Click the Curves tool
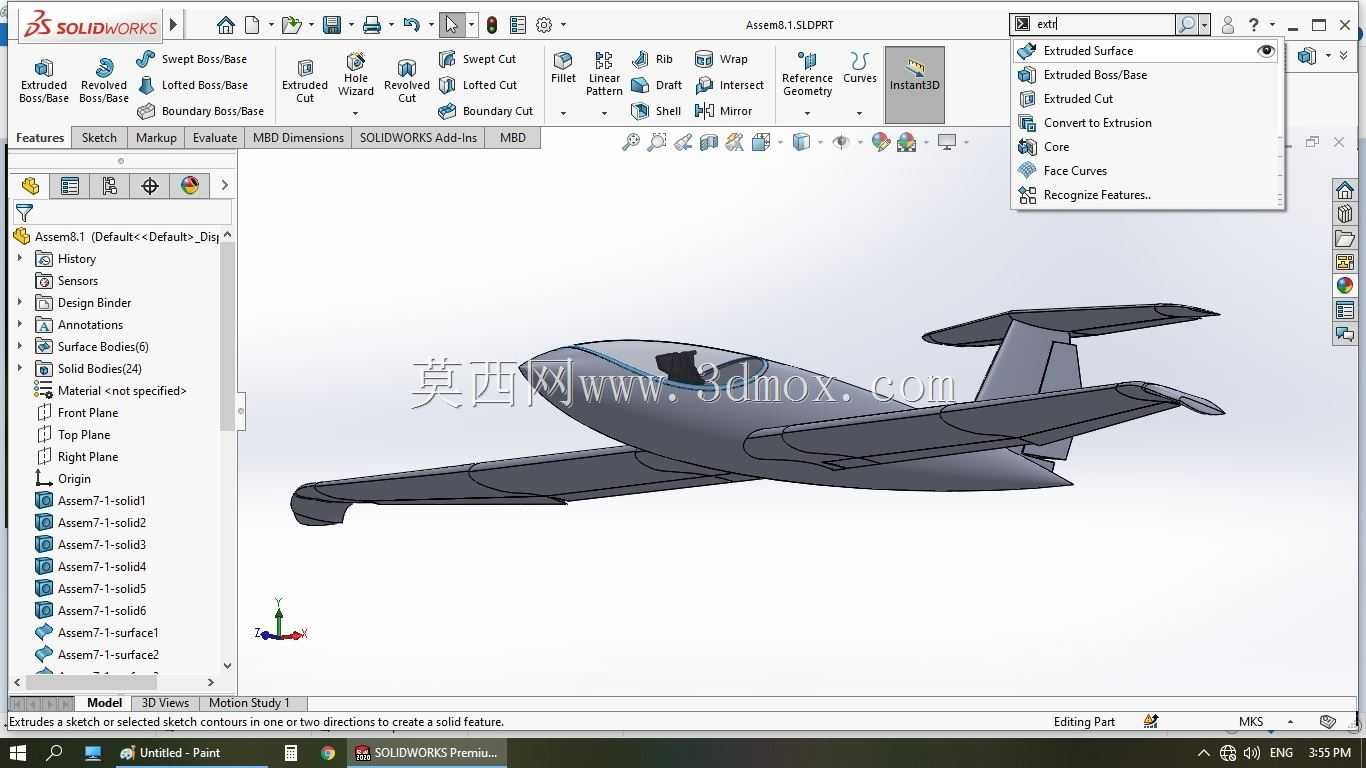Viewport: 1366px width, 768px height. [x=859, y=68]
